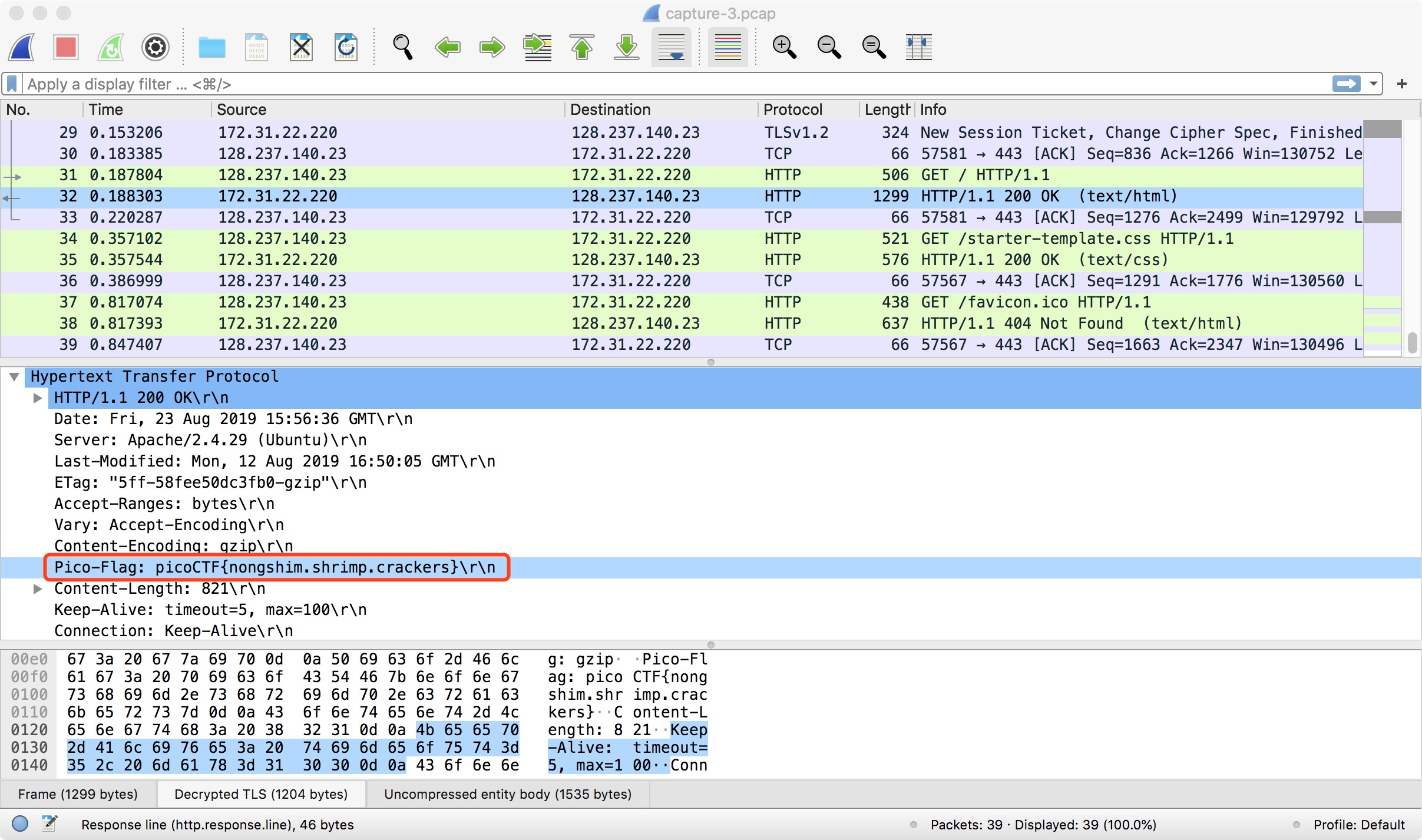Start capture with the shark fin icon
Viewport: 1422px width, 840px height.
coord(22,47)
